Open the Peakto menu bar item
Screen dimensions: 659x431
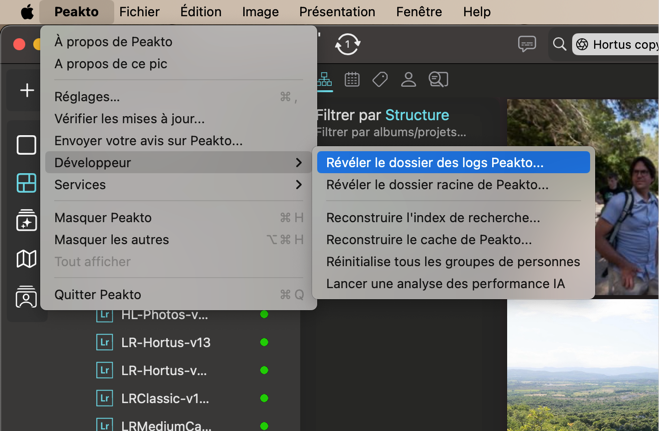(76, 12)
